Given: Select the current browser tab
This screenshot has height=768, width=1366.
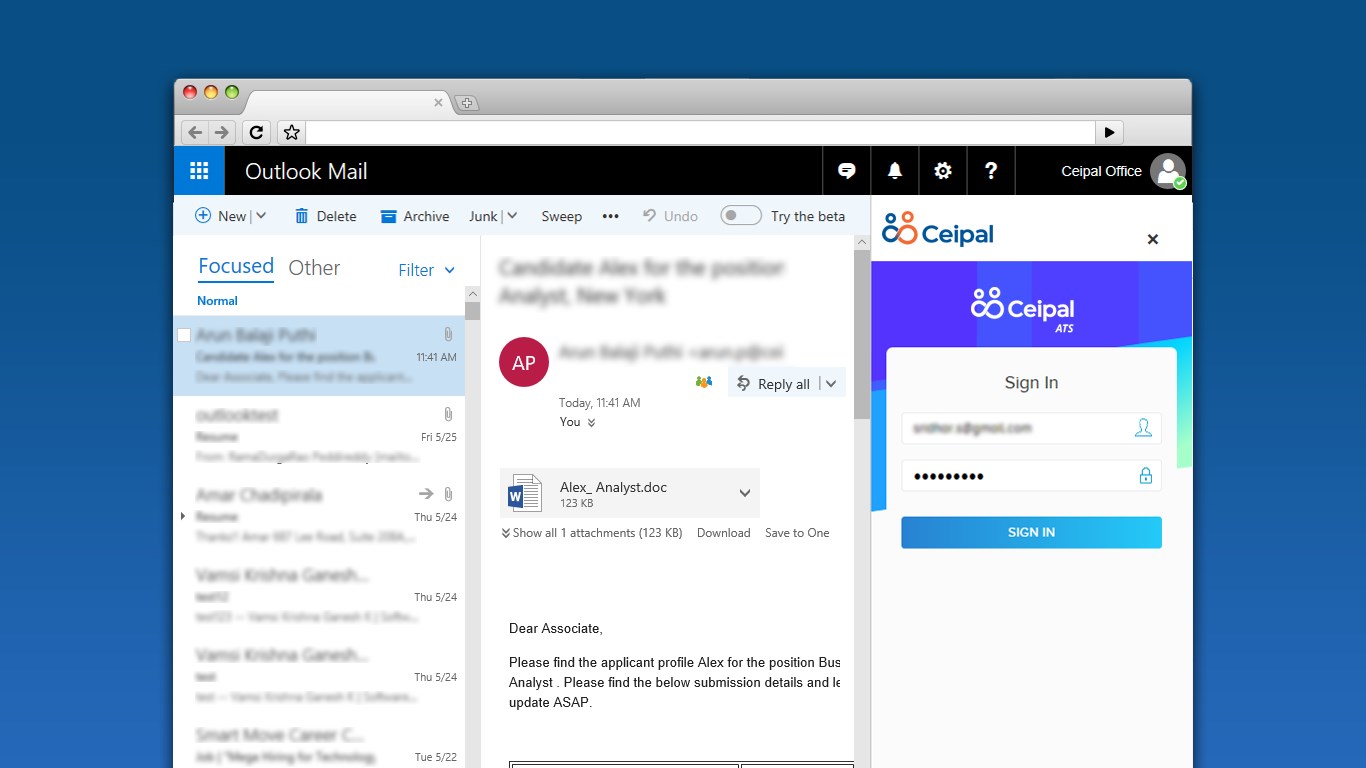Looking at the screenshot, I should [x=349, y=103].
